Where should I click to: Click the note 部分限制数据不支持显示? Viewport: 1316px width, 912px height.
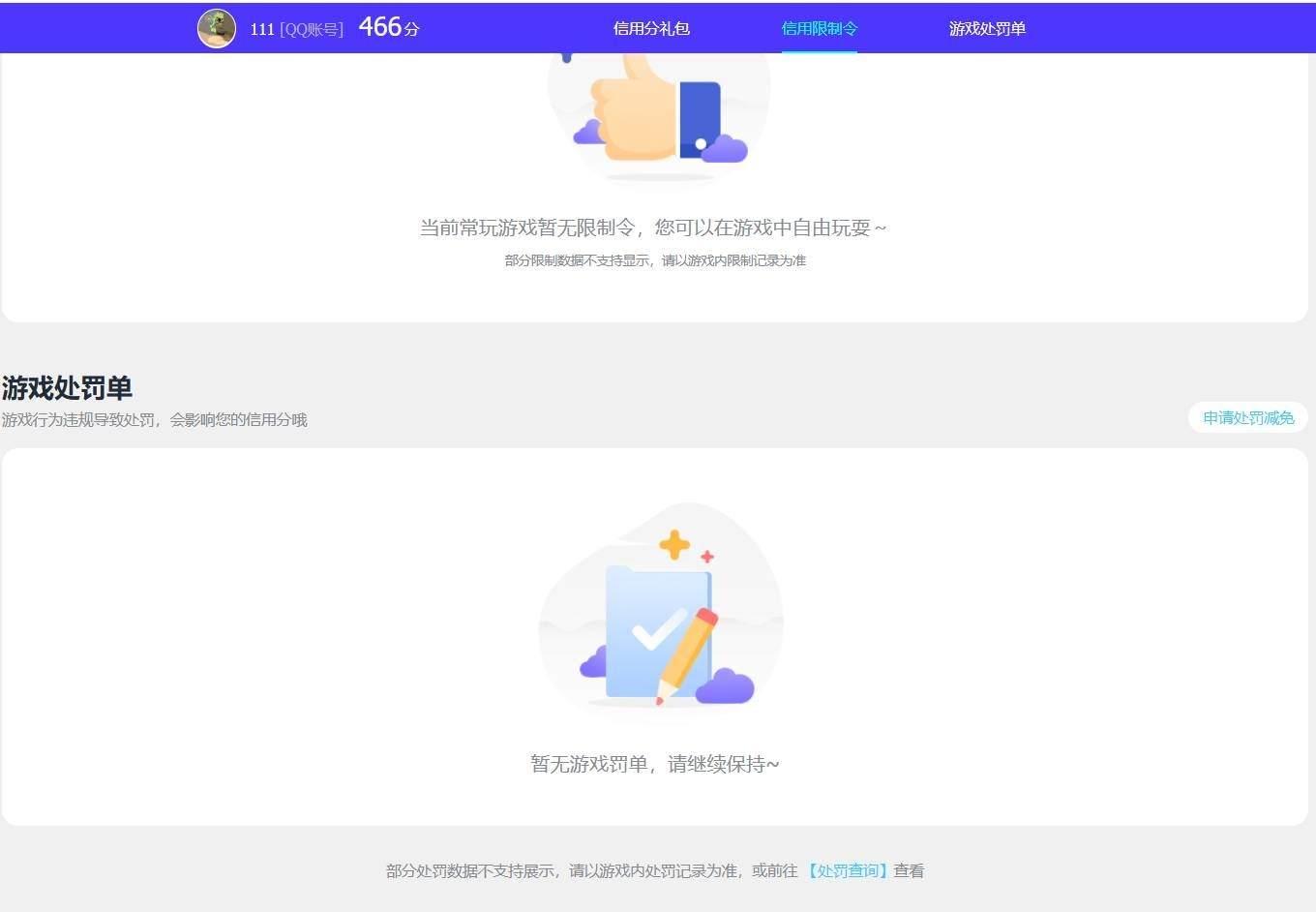point(577,260)
